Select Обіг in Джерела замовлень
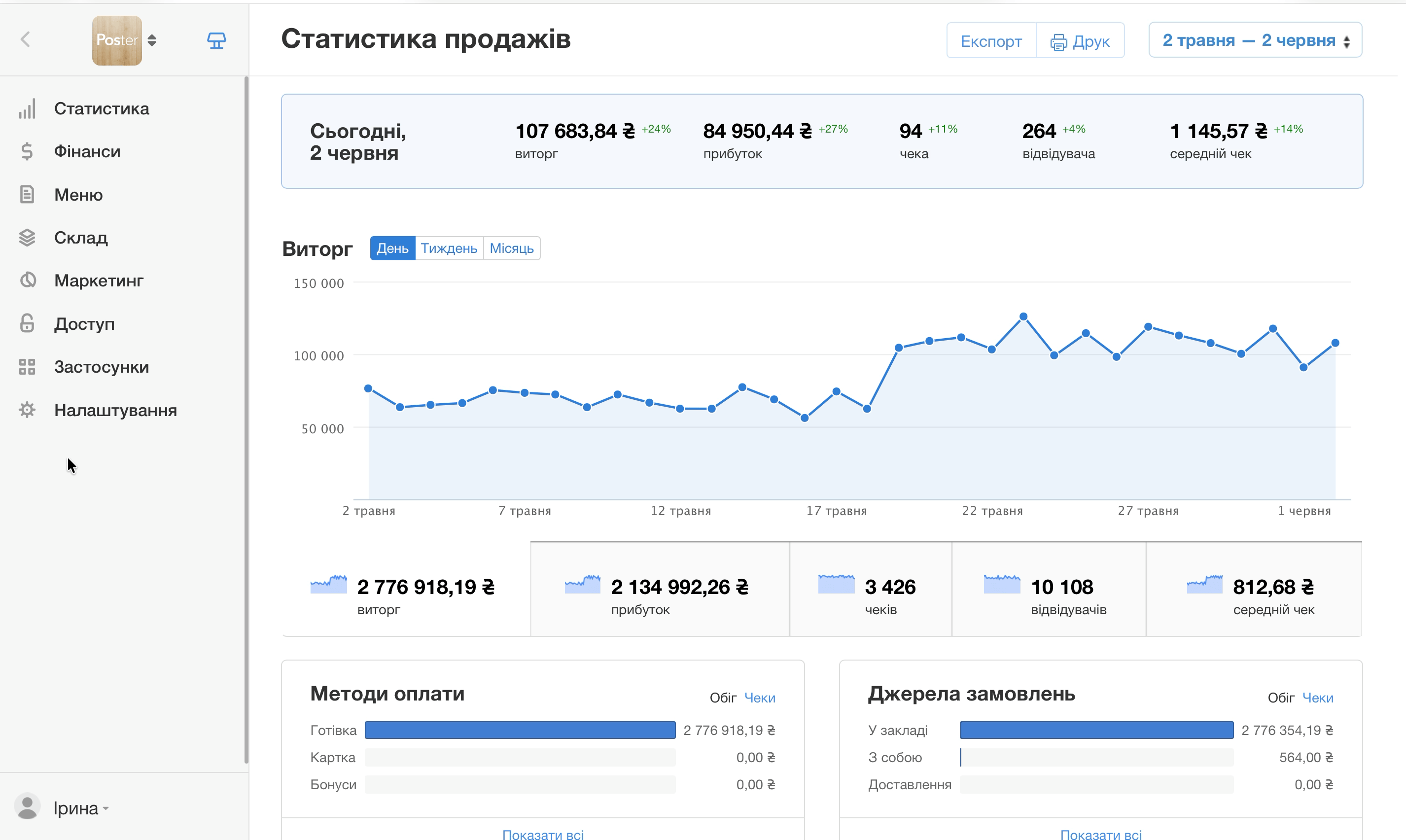 pyautogui.click(x=1281, y=698)
